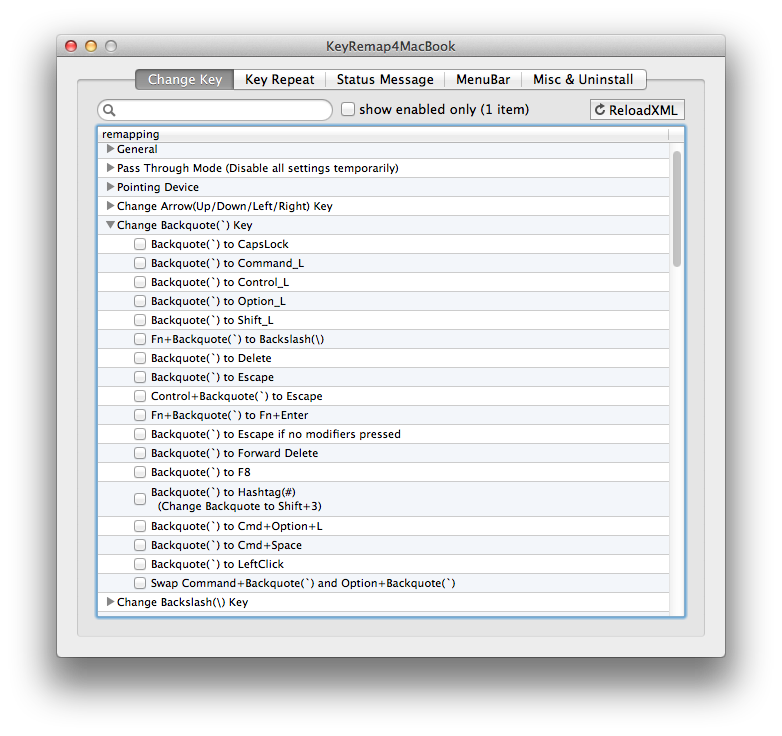Screen dimensions: 782x736
Task: Open the Key Repeat tab
Action: 279,79
